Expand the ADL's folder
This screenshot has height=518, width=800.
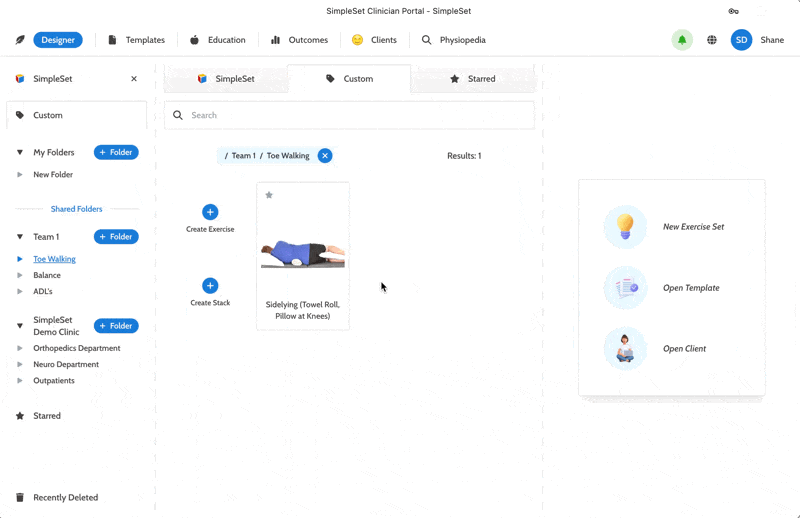[20, 292]
